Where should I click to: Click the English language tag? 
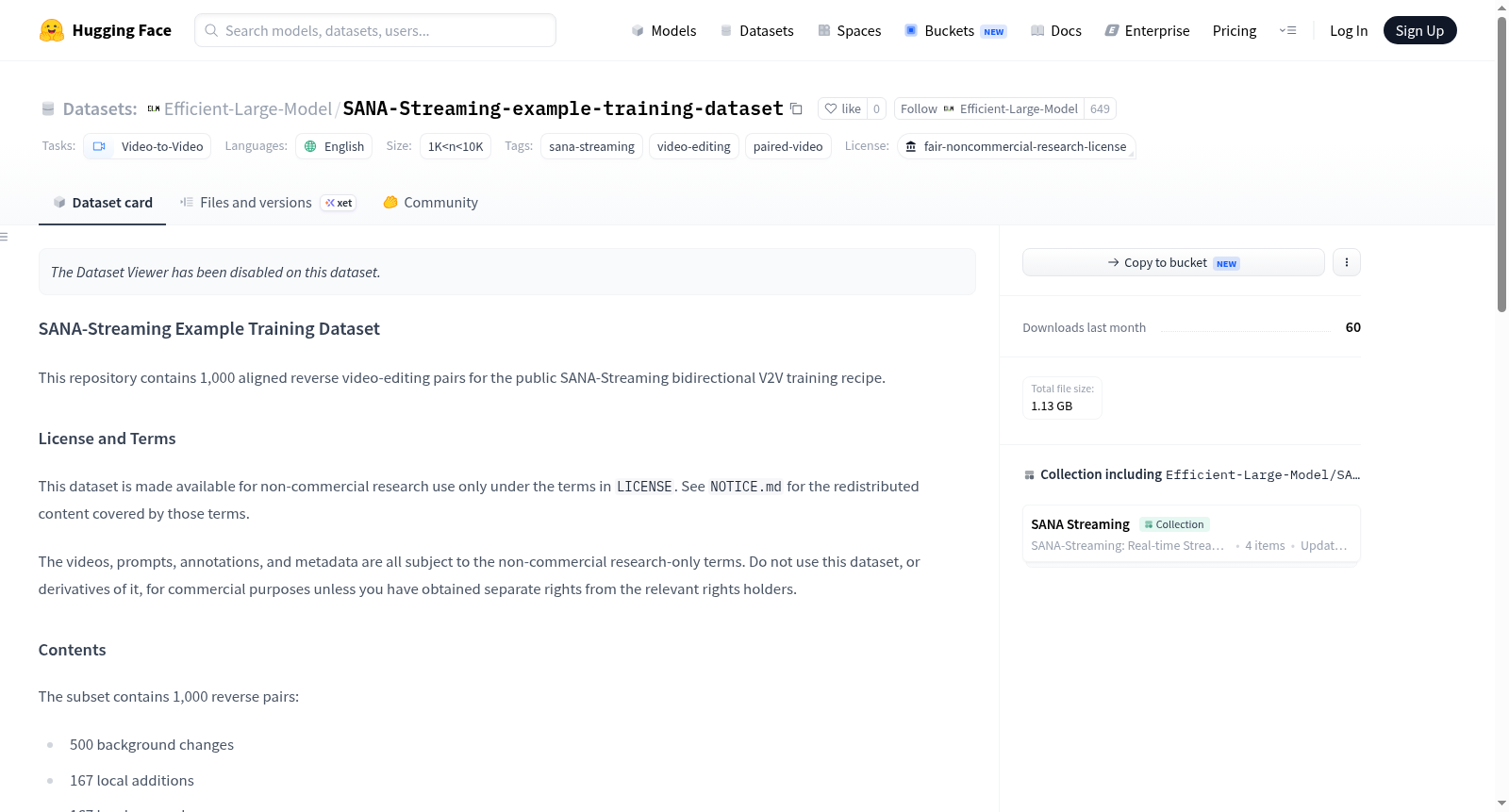click(334, 146)
